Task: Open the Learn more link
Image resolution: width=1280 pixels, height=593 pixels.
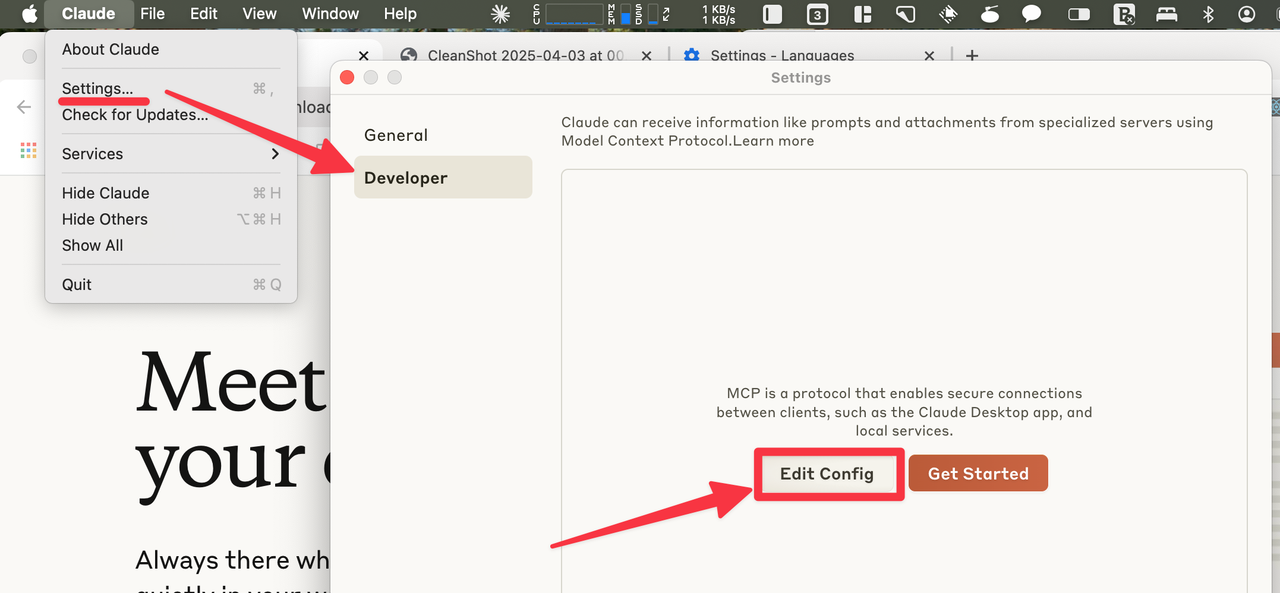Action: pos(773,141)
